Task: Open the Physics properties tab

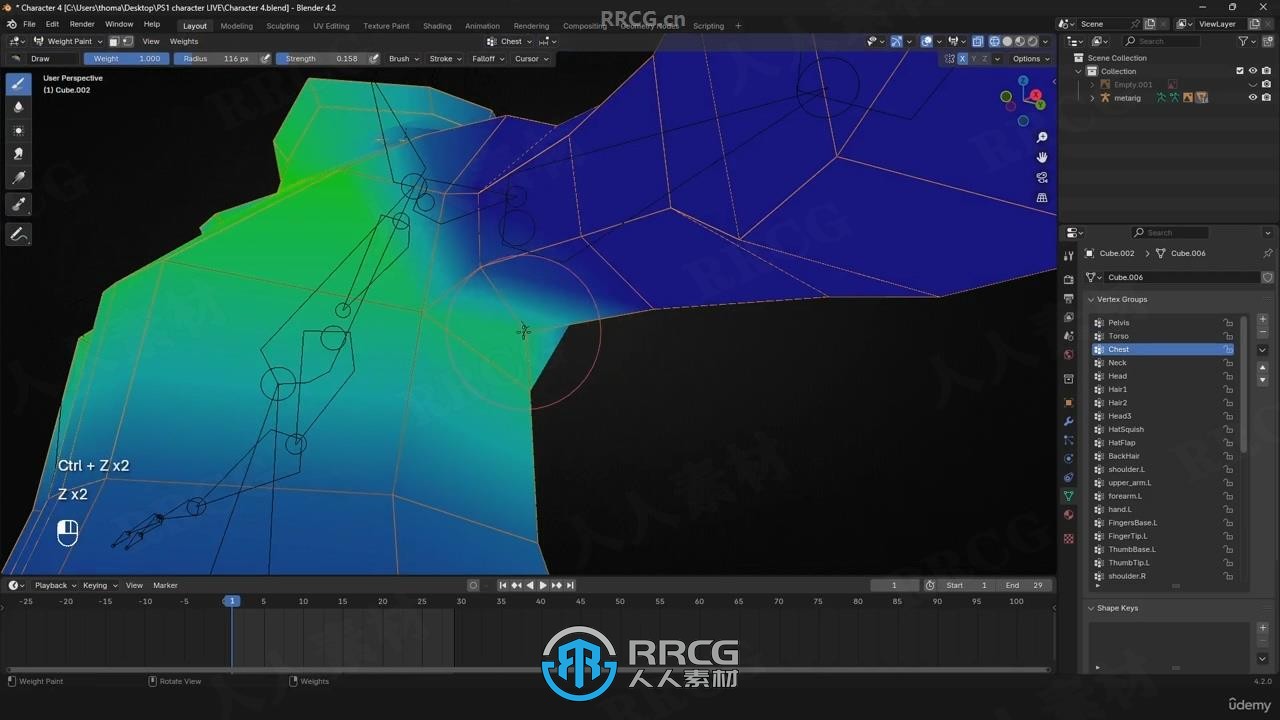Action: coord(1068,459)
